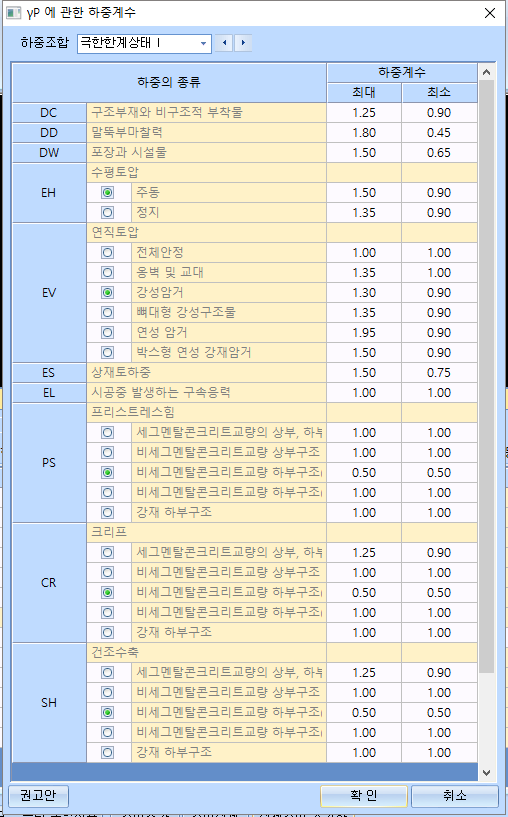
Task: Click the 권고안 button
Action: [x=38, y=796]
